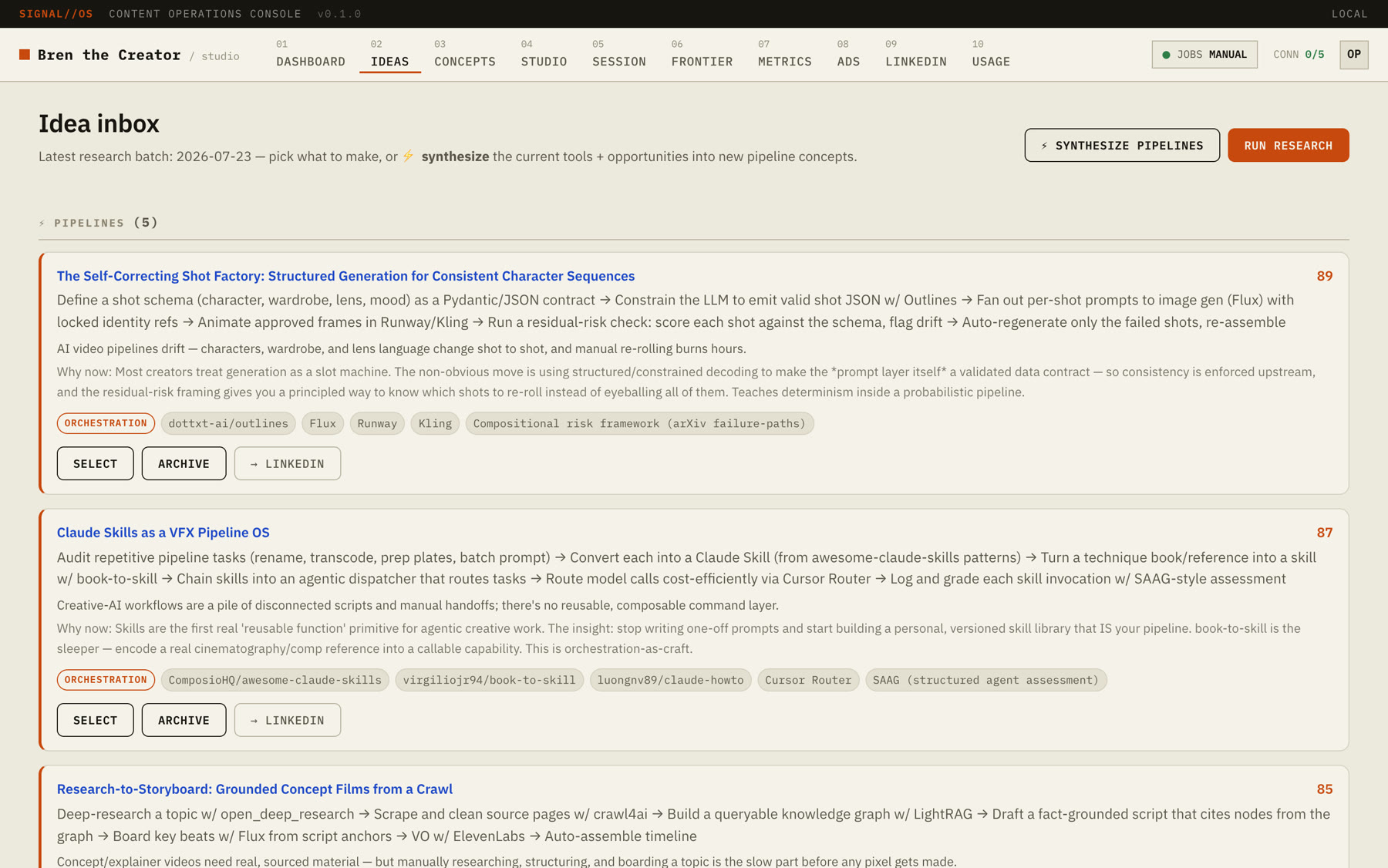Open the Self-Correcting Shot Factory pipeline title
1388x868 pixels.
(x=345, y=276)
